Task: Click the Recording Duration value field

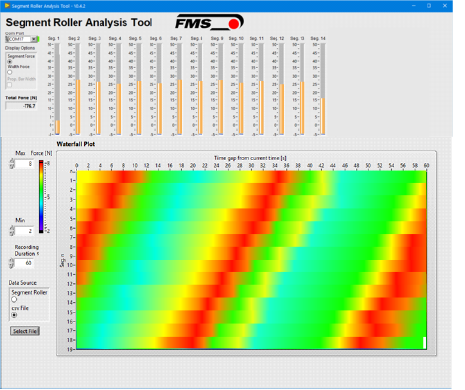Action: [24, 263]
